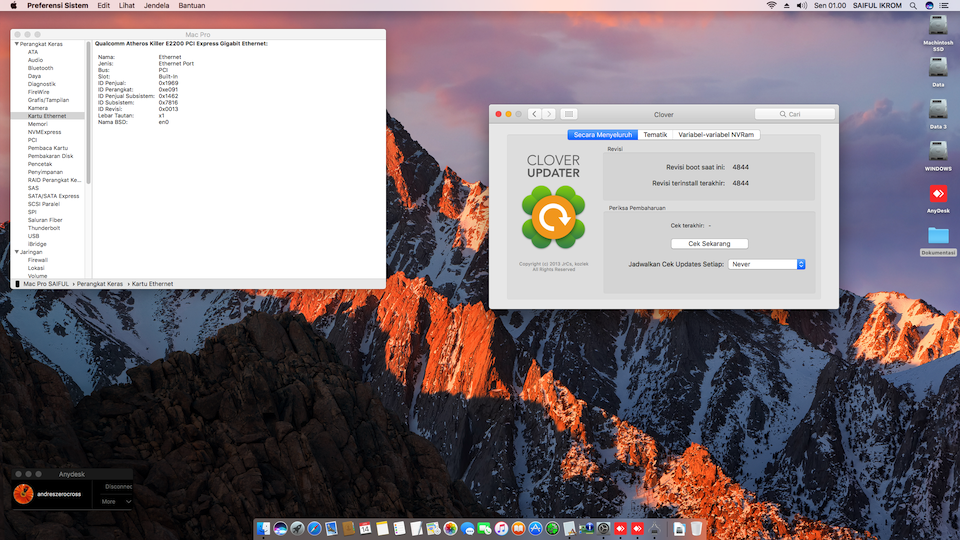Viewport: 960px width, 540px height.
Task: Switch to the Tematik tab in Clover
Action: click(654, 135)
